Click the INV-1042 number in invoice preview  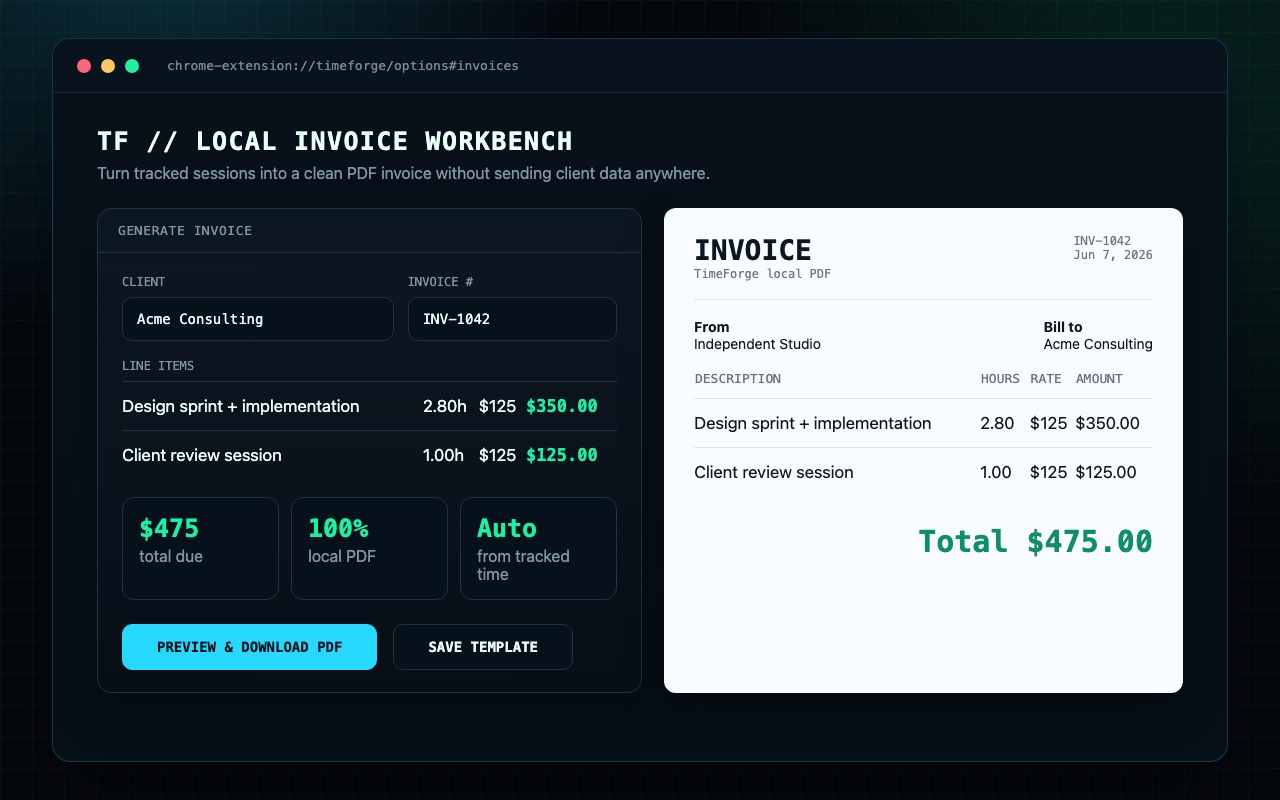coord(1102,241)
